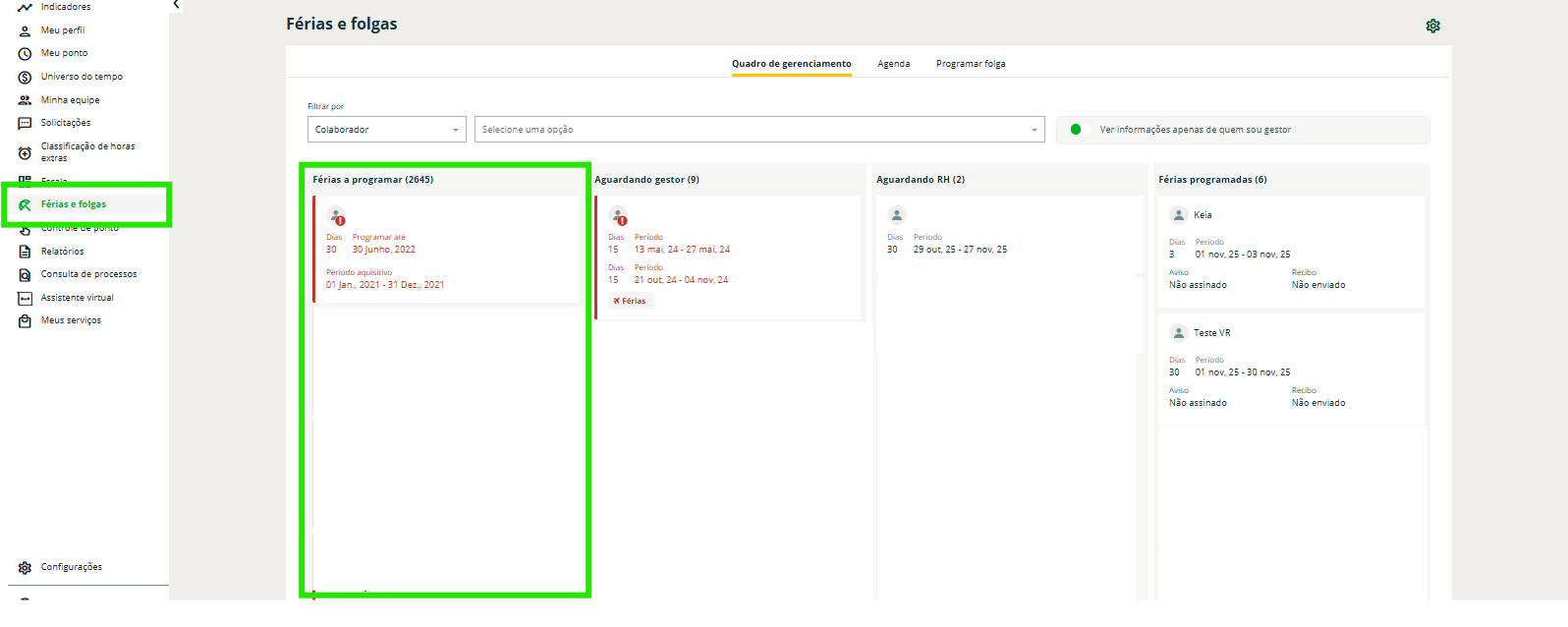
Task: Open settings gear icon at top right
Action: [x=1432, y=27]
